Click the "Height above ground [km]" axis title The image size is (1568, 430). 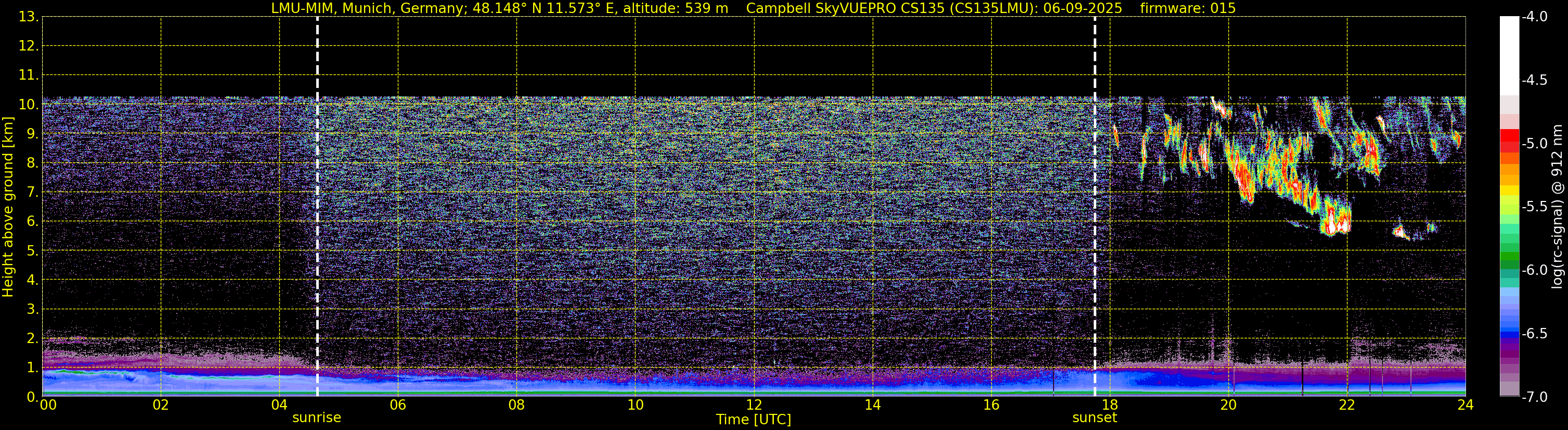pos(8,207)
